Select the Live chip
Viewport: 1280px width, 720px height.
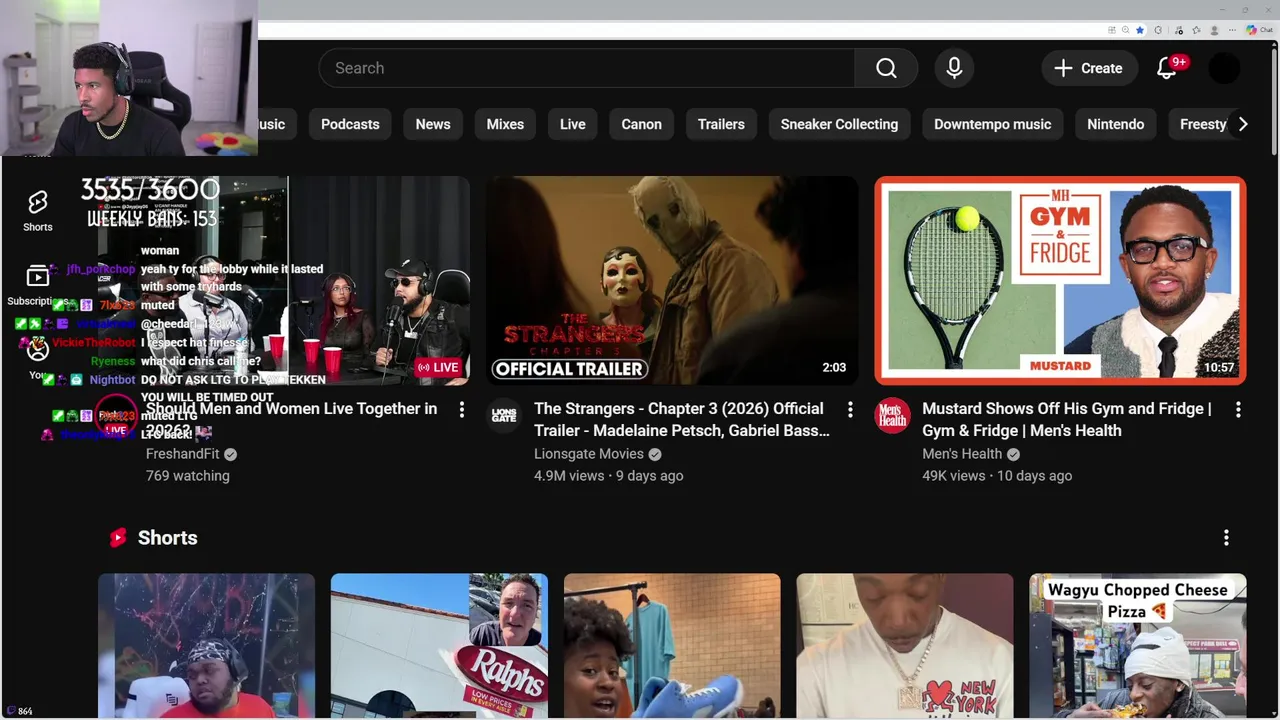click(x=573, y=124)
